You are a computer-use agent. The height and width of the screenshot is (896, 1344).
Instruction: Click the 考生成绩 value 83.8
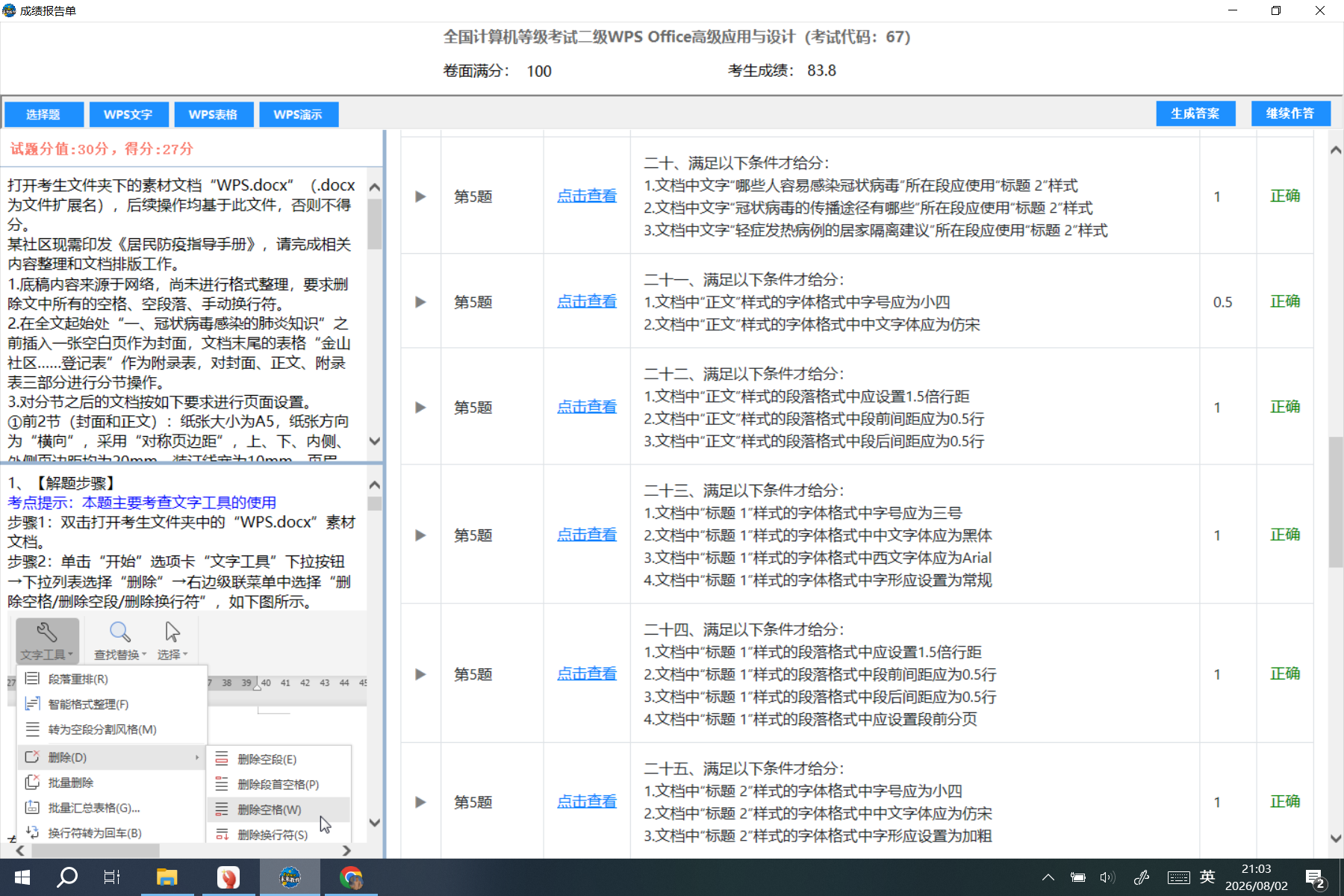pos(821,71)
